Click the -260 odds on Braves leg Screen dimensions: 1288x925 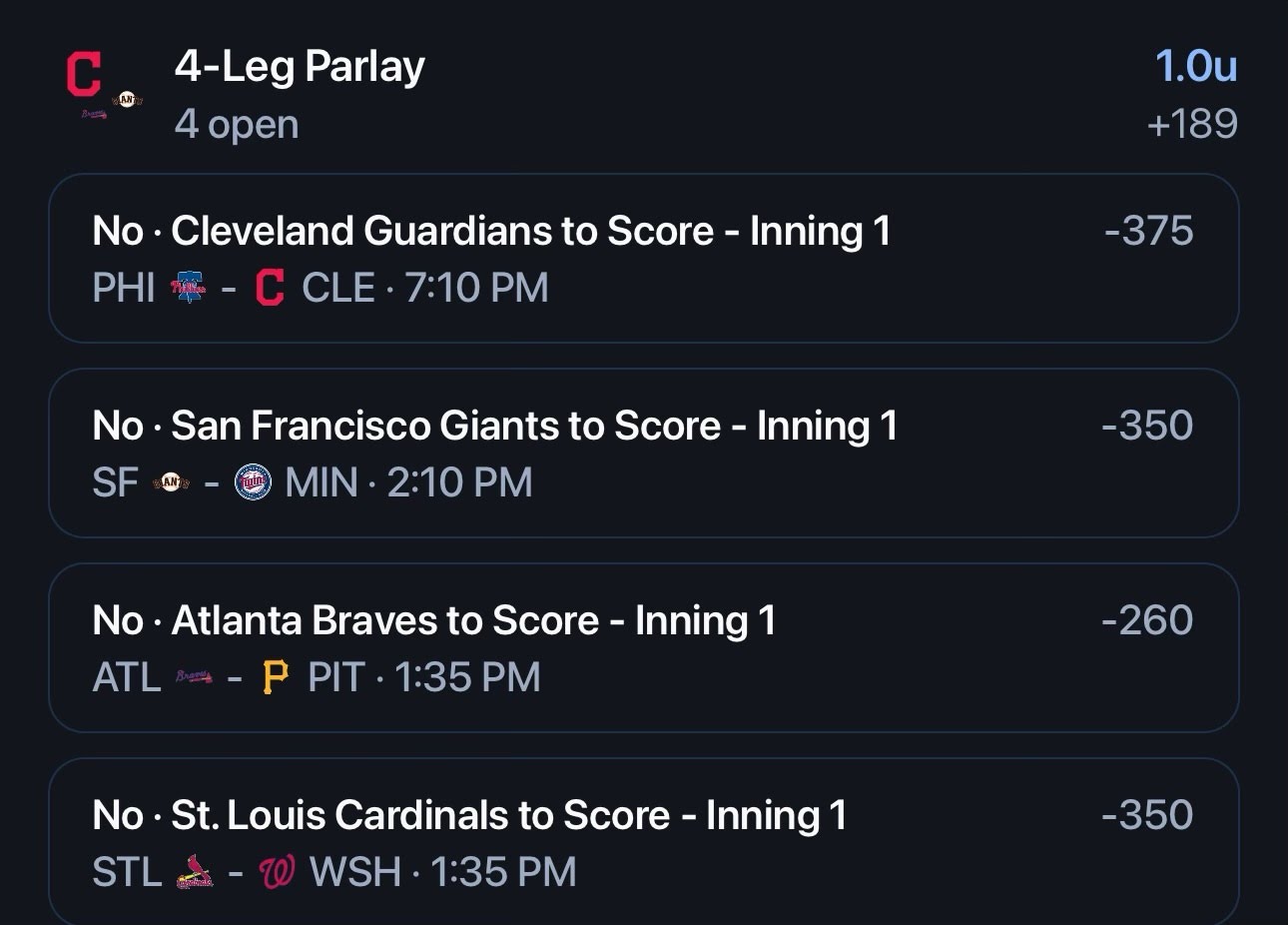[1147, 620]
